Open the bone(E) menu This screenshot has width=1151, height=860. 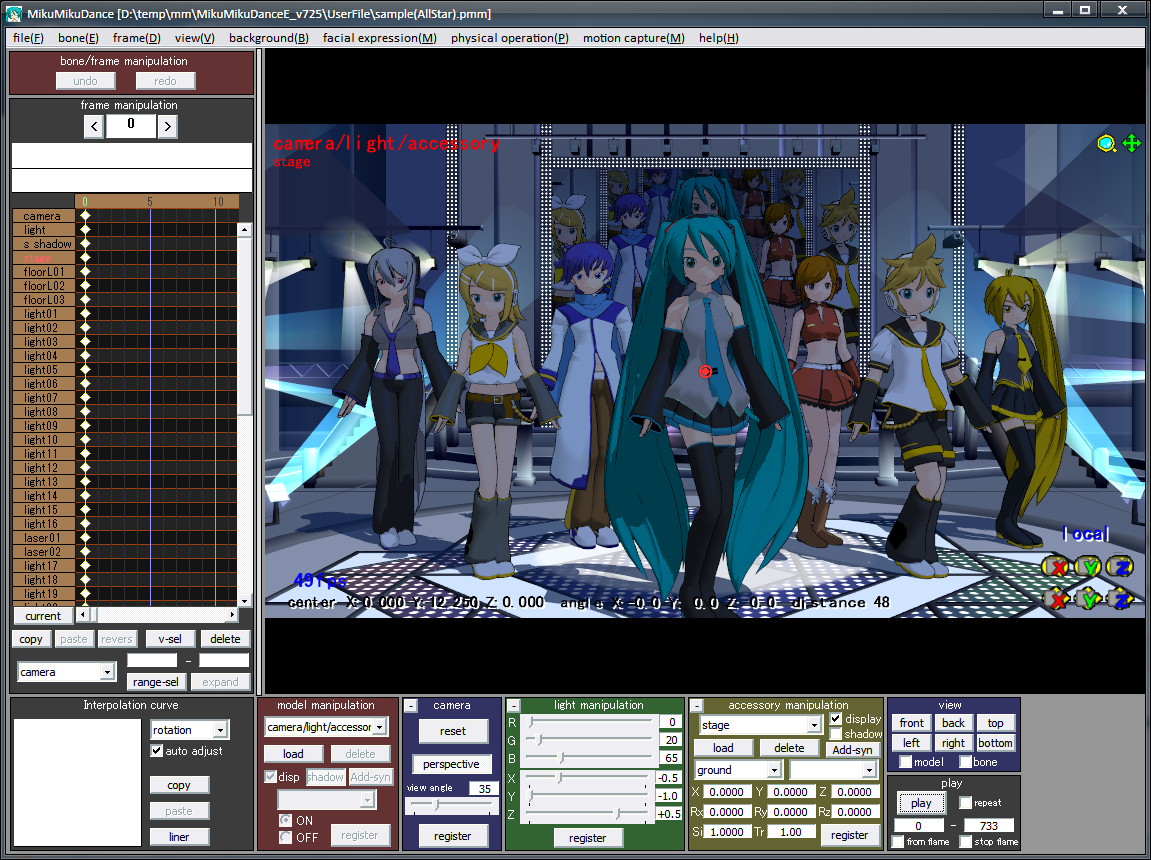click(78, 38)
